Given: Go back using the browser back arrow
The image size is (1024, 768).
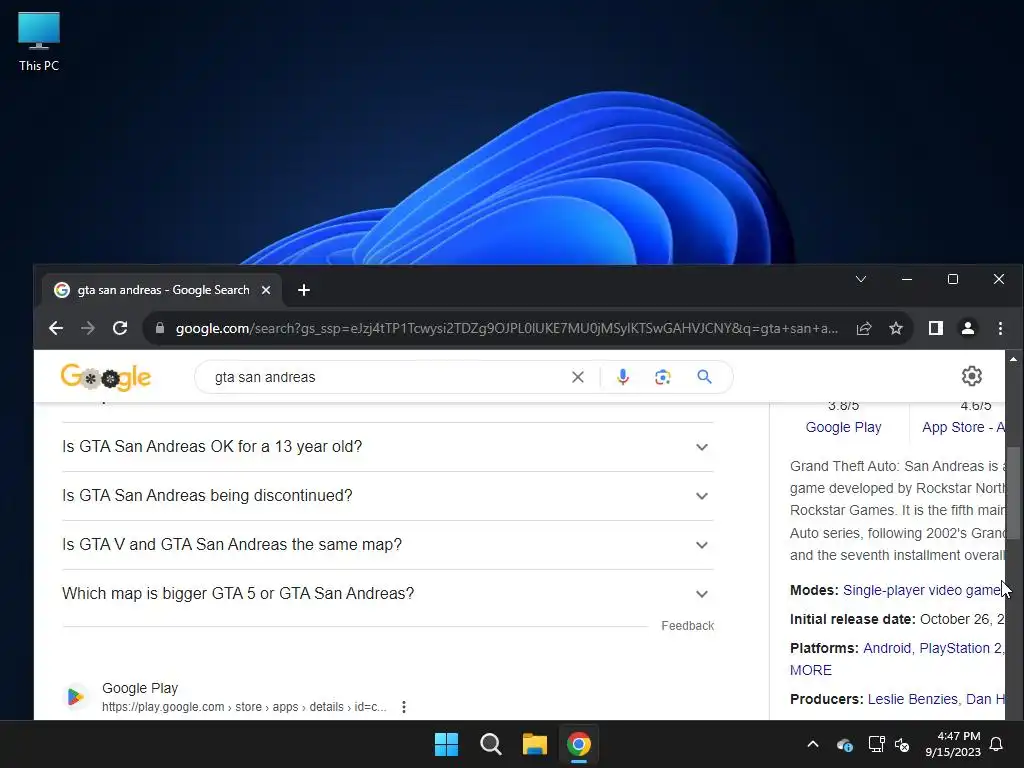Looking at the screenshot, I should [56, 328].
